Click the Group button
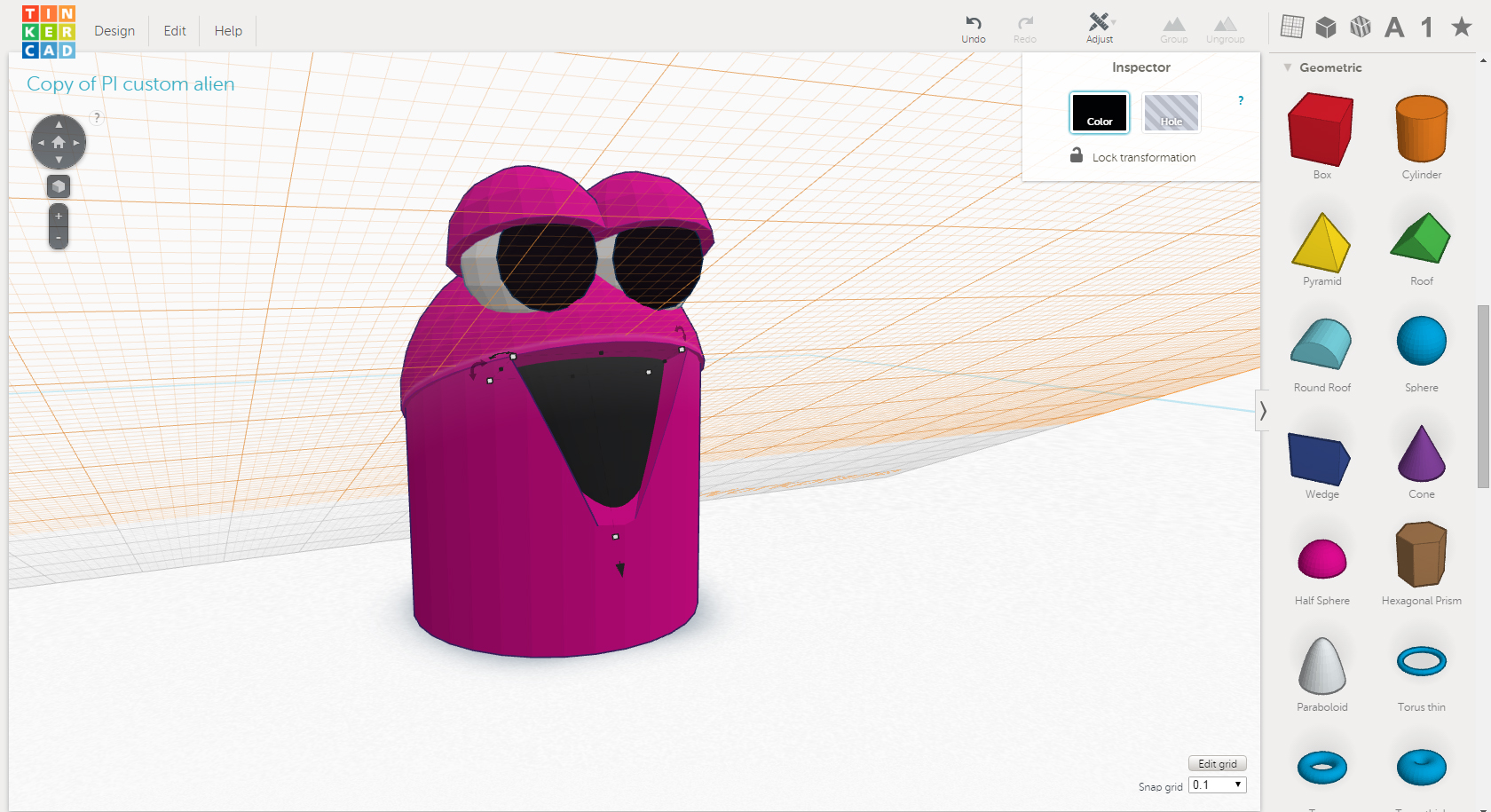This screenshot has width=1491, height=812. [x=1174, y=29]
